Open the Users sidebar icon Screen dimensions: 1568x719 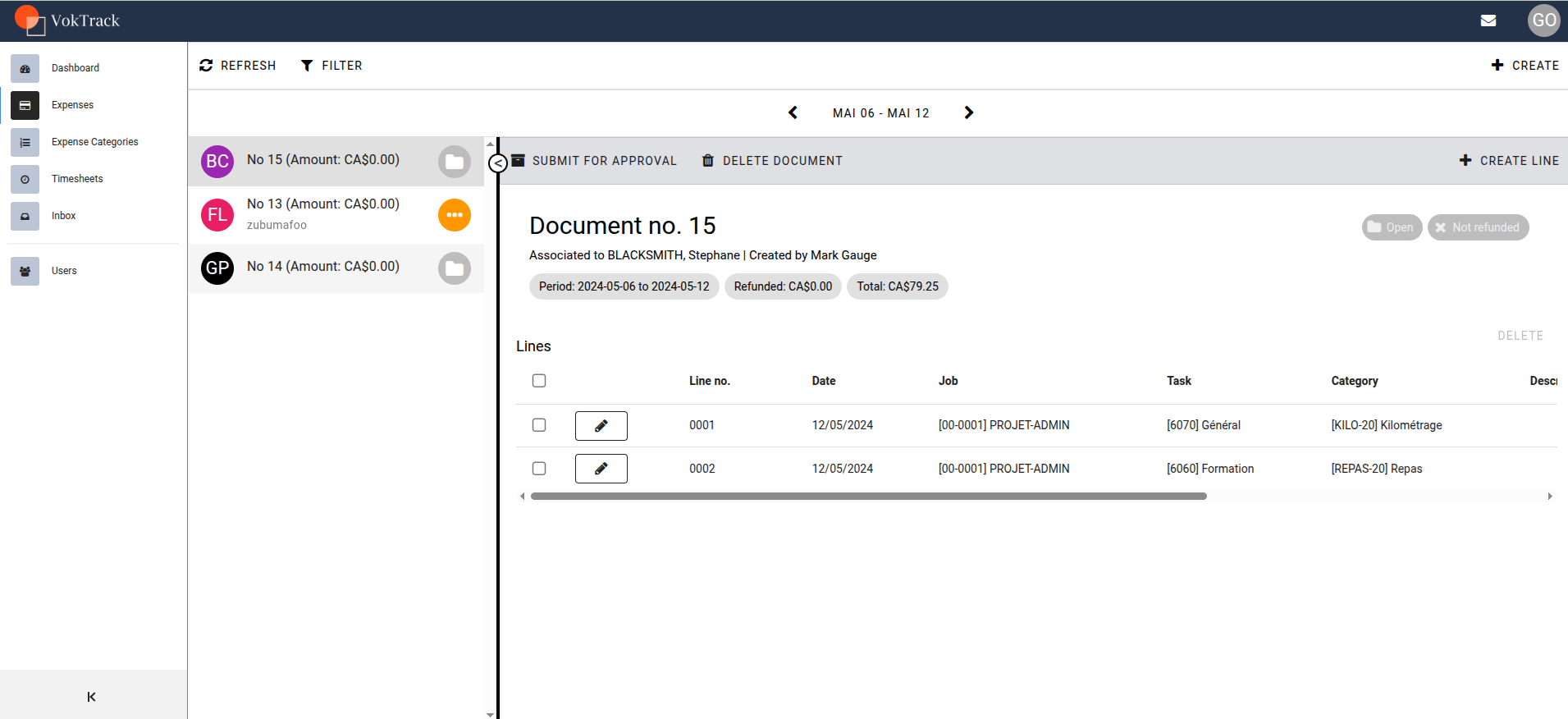[25, 271]
